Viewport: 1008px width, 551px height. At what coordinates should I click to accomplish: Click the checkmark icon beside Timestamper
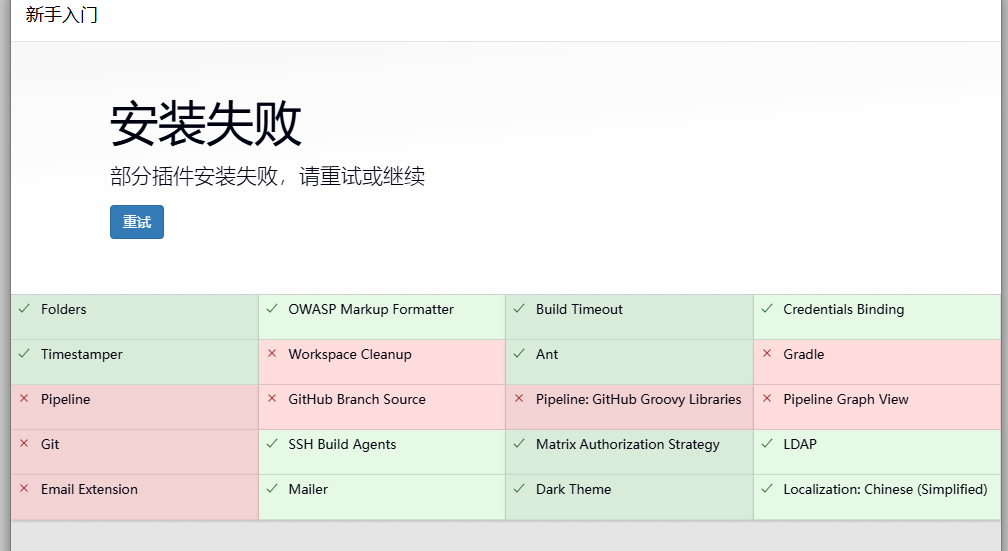(x=24, y=354)
